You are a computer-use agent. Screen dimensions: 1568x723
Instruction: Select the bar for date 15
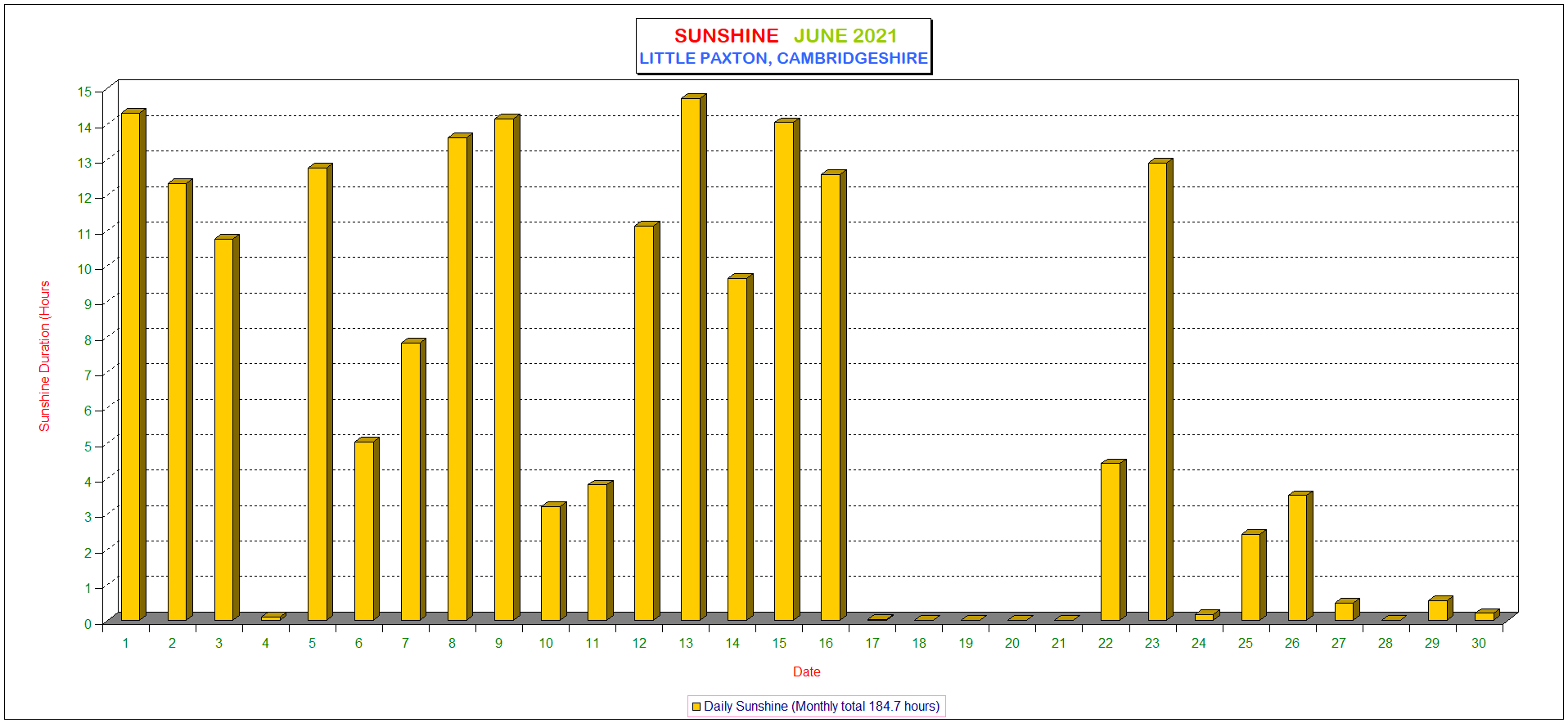point(786,370)
